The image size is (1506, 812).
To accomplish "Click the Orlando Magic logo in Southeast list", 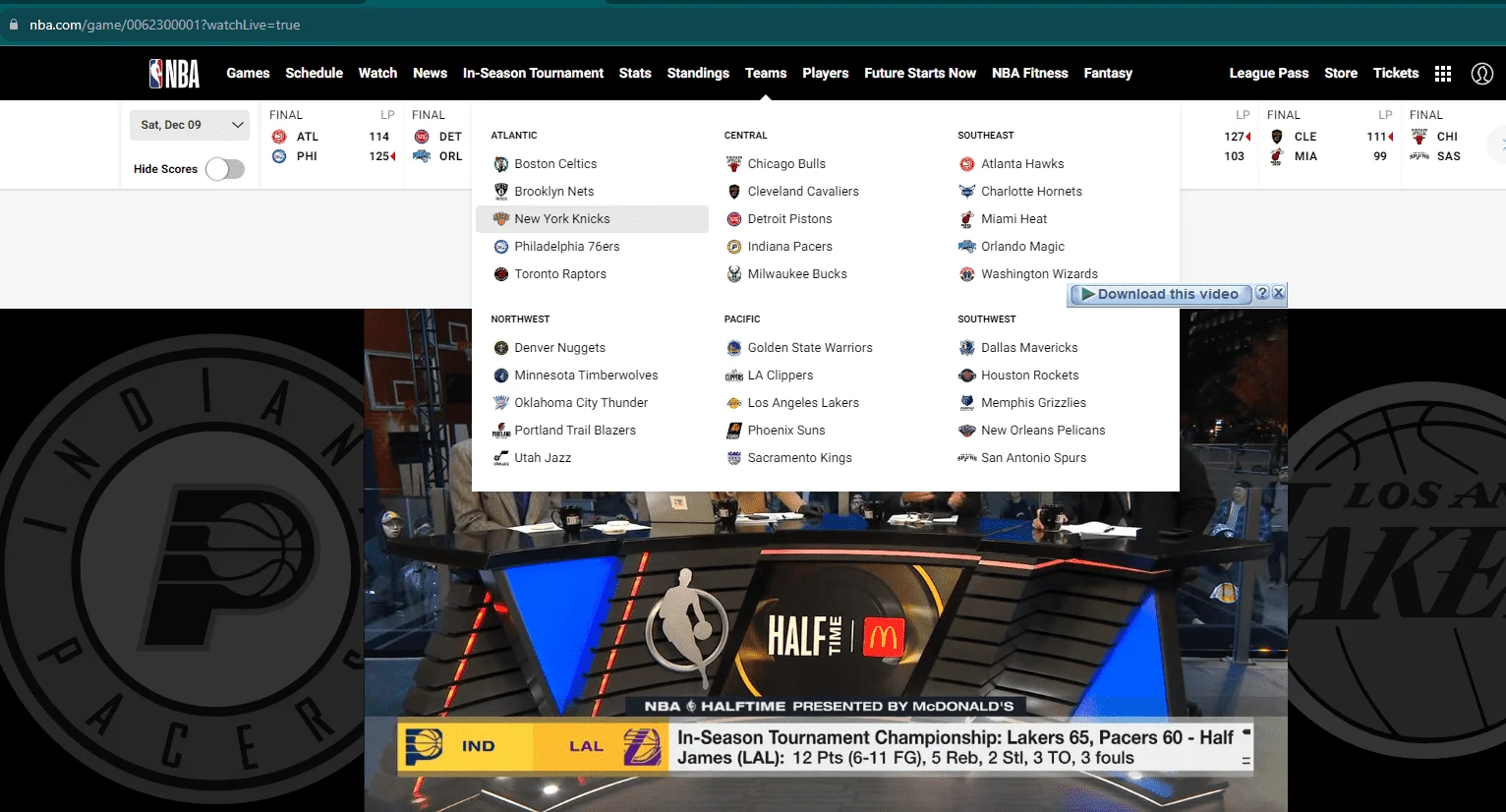I will click(967, 247).
